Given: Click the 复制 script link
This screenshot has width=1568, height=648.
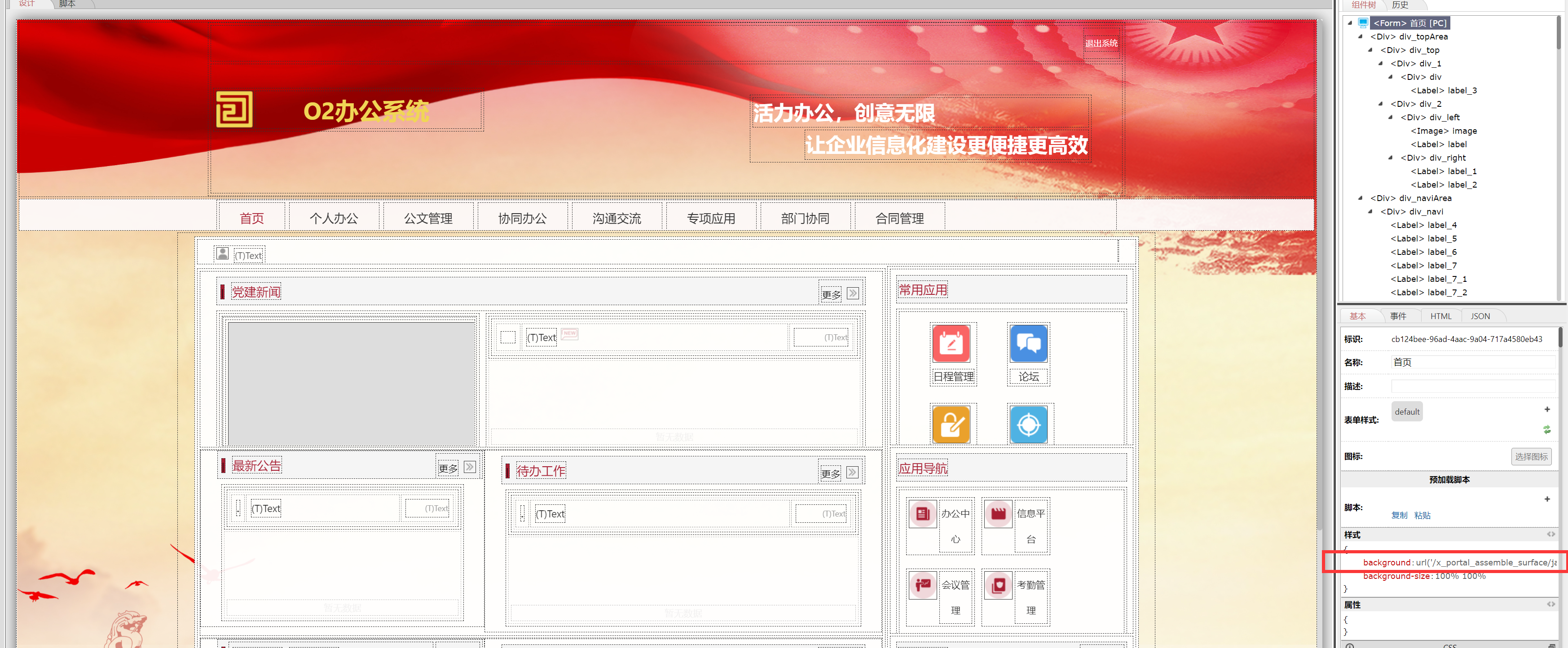Looking at the screenshot, I should pyautogui.click(x=1399, y=515).
